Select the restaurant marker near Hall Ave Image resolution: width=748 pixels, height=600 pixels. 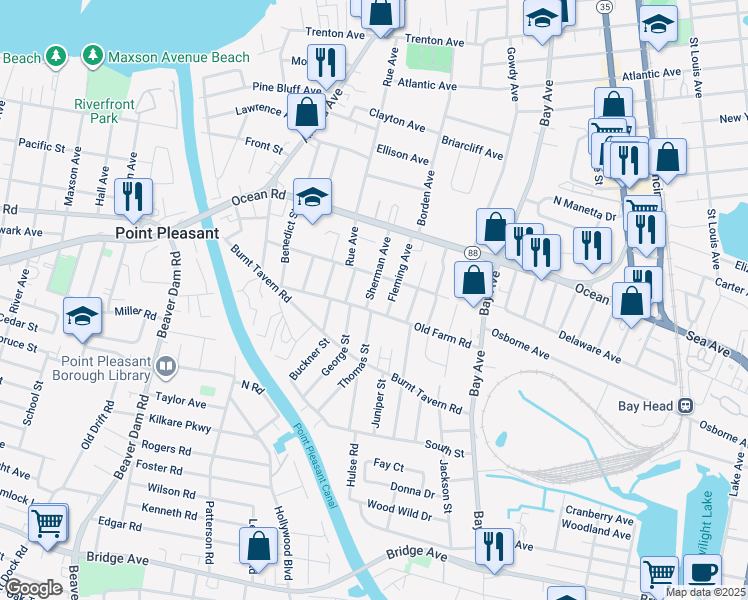(134, 200)
